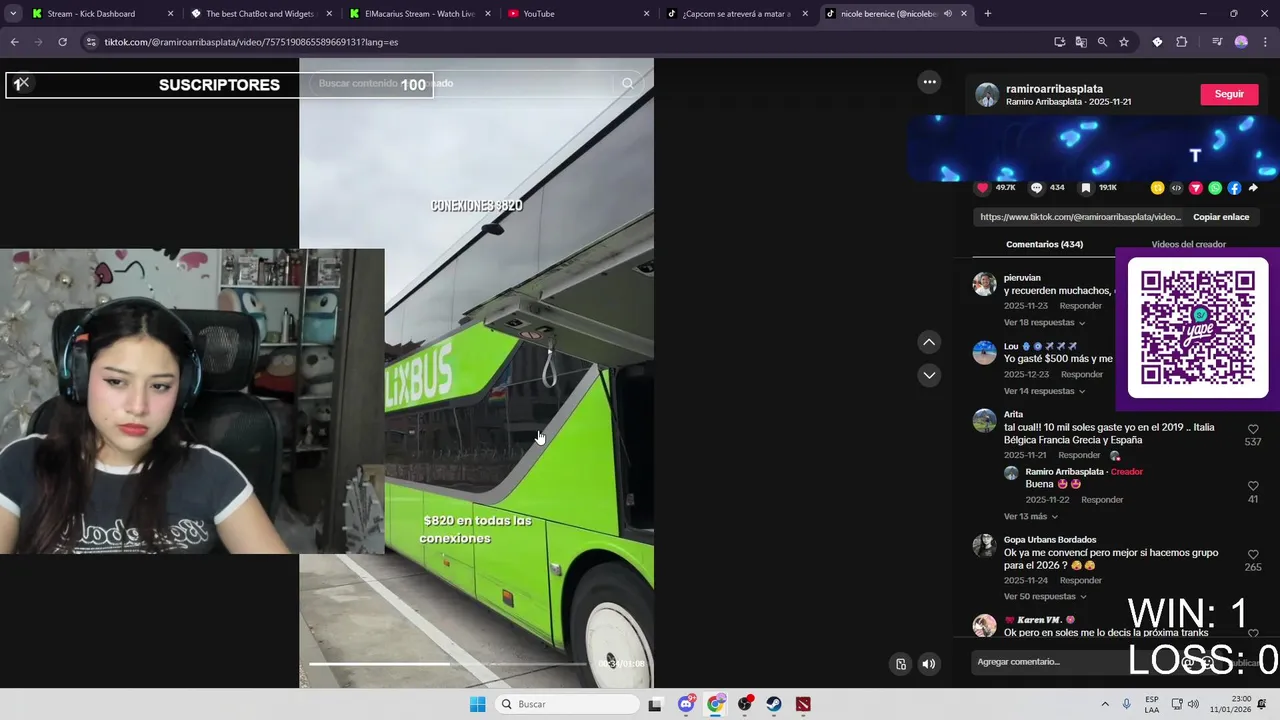Open comments via the speech bubble icon

(1037, 188)
